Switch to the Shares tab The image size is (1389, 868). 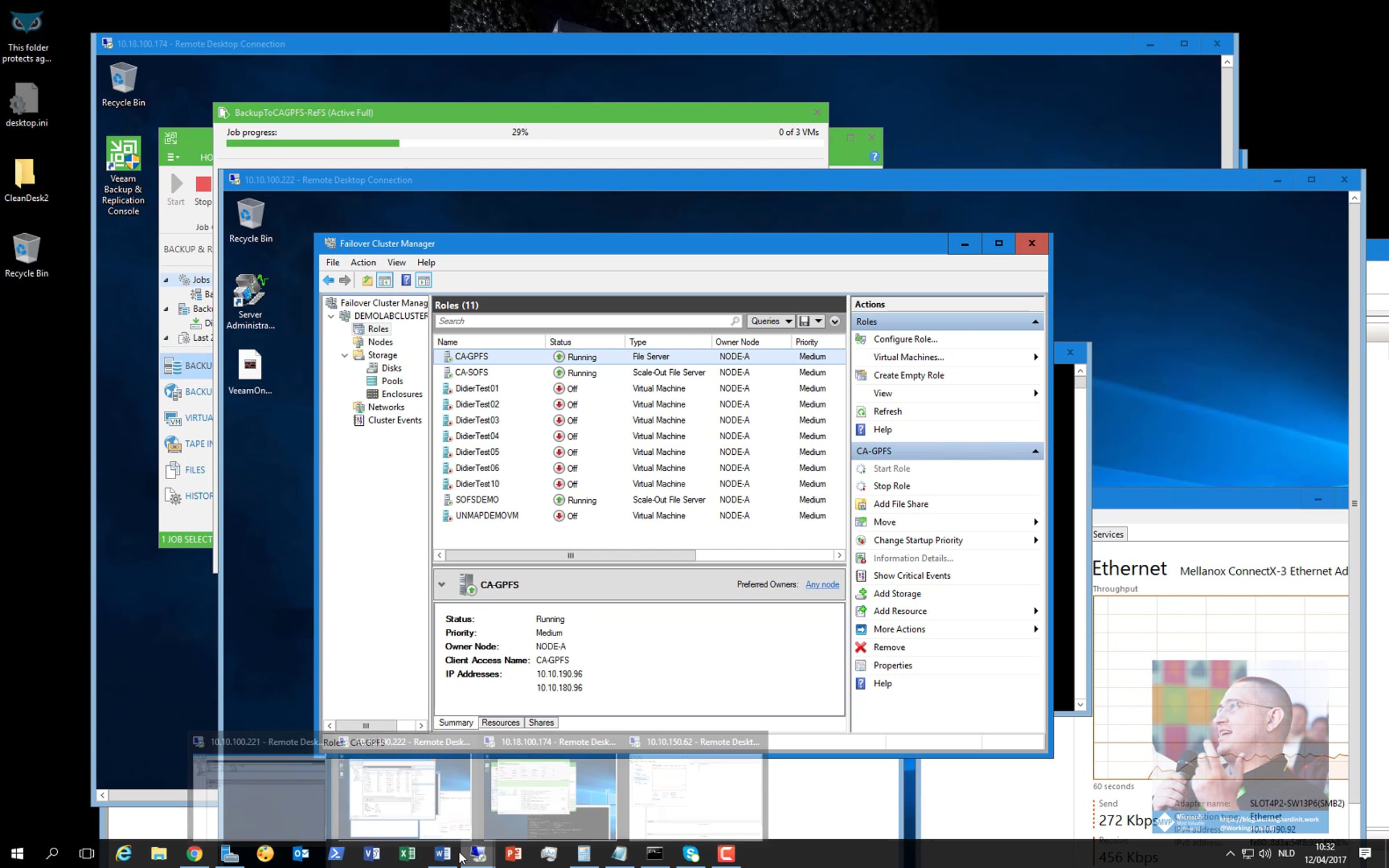click(541, 723)
